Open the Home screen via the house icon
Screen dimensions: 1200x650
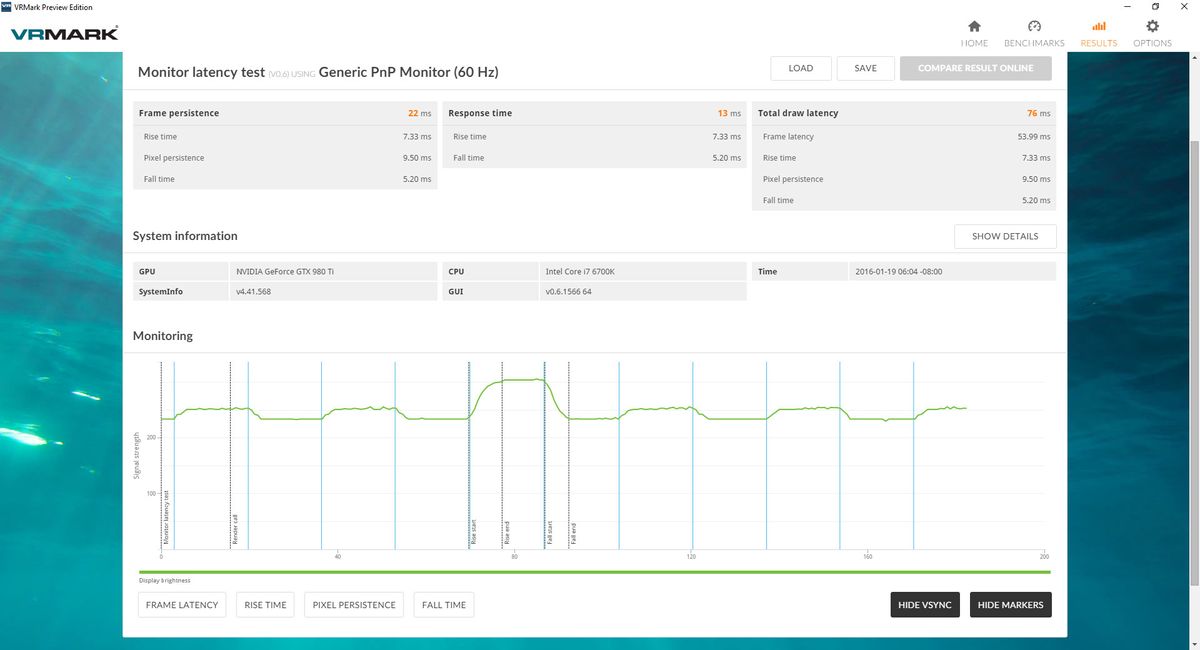point(974,29)
